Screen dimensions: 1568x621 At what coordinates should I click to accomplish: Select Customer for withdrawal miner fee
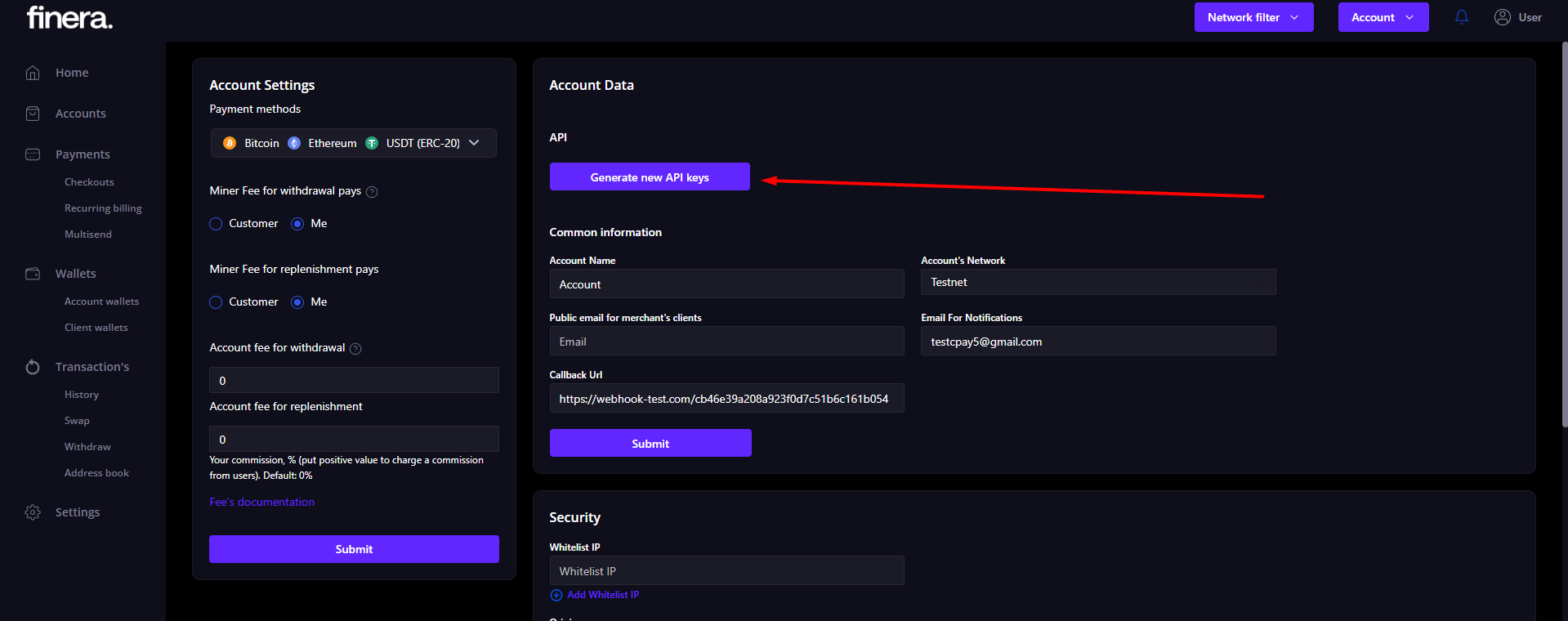(x=216, y=224)
